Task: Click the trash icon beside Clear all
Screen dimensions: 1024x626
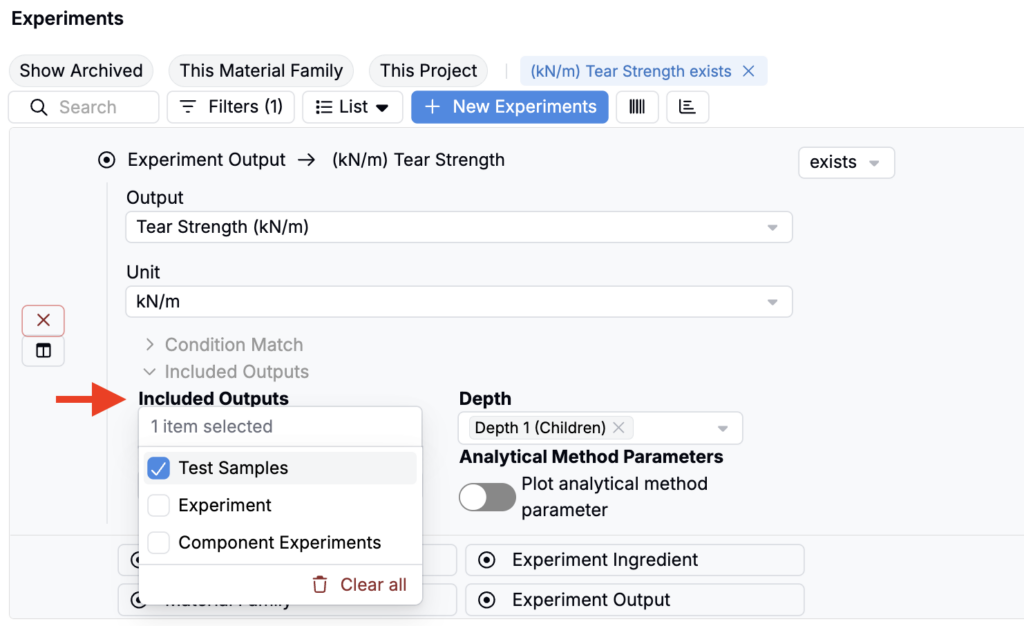Action: pyautogui.click(x=320, y=585)
